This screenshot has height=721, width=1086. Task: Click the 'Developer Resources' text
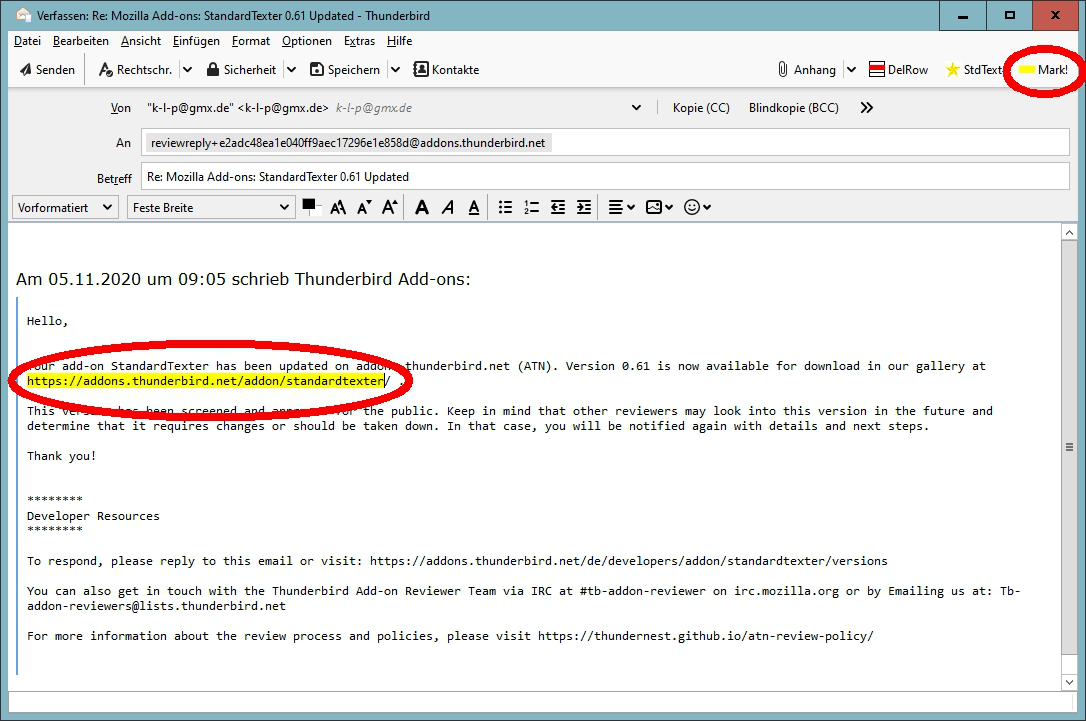pyautogui.click(x=94, y=516)
